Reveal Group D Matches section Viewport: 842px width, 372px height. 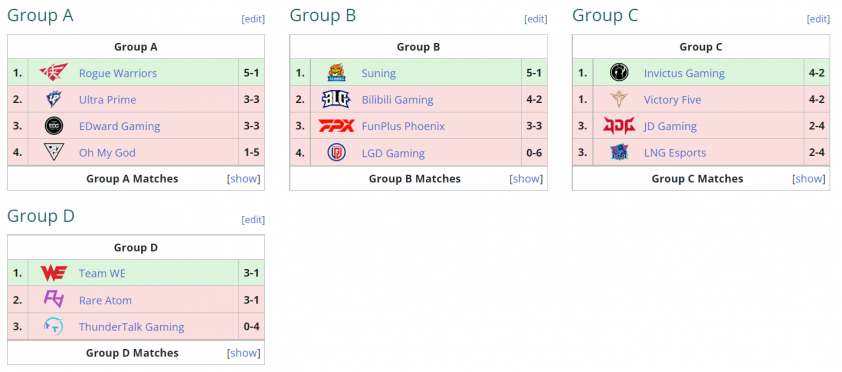(244, 353)
